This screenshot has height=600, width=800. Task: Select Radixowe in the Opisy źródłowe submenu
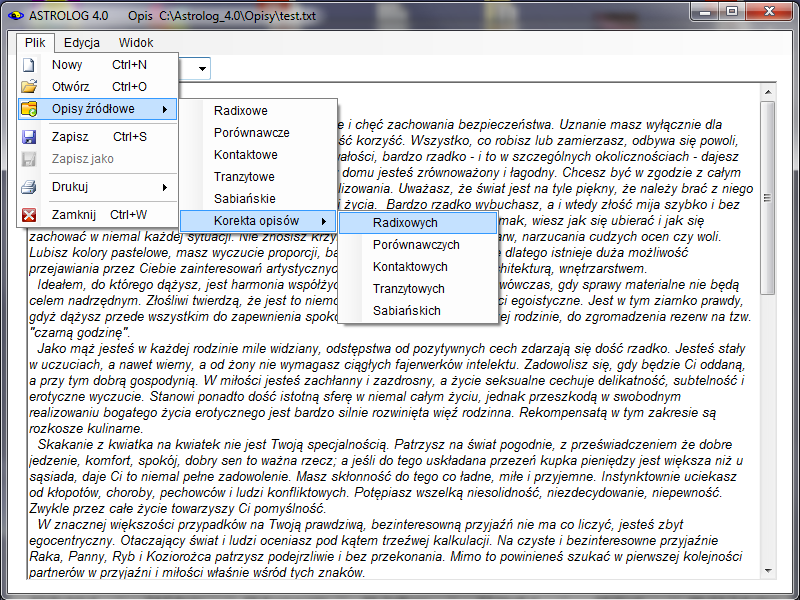pyautogui.click(x=259, y=111)
